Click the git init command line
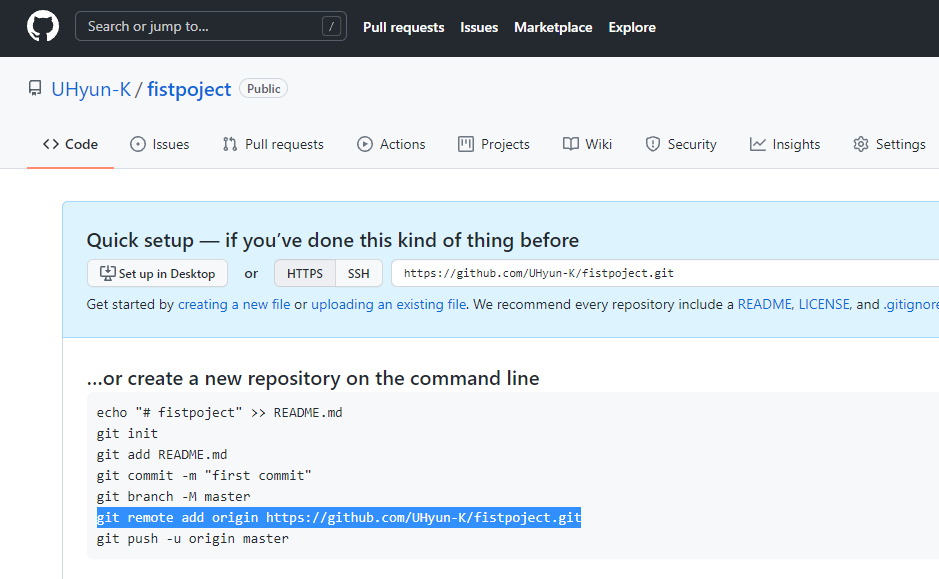 [x=127, y=434]
